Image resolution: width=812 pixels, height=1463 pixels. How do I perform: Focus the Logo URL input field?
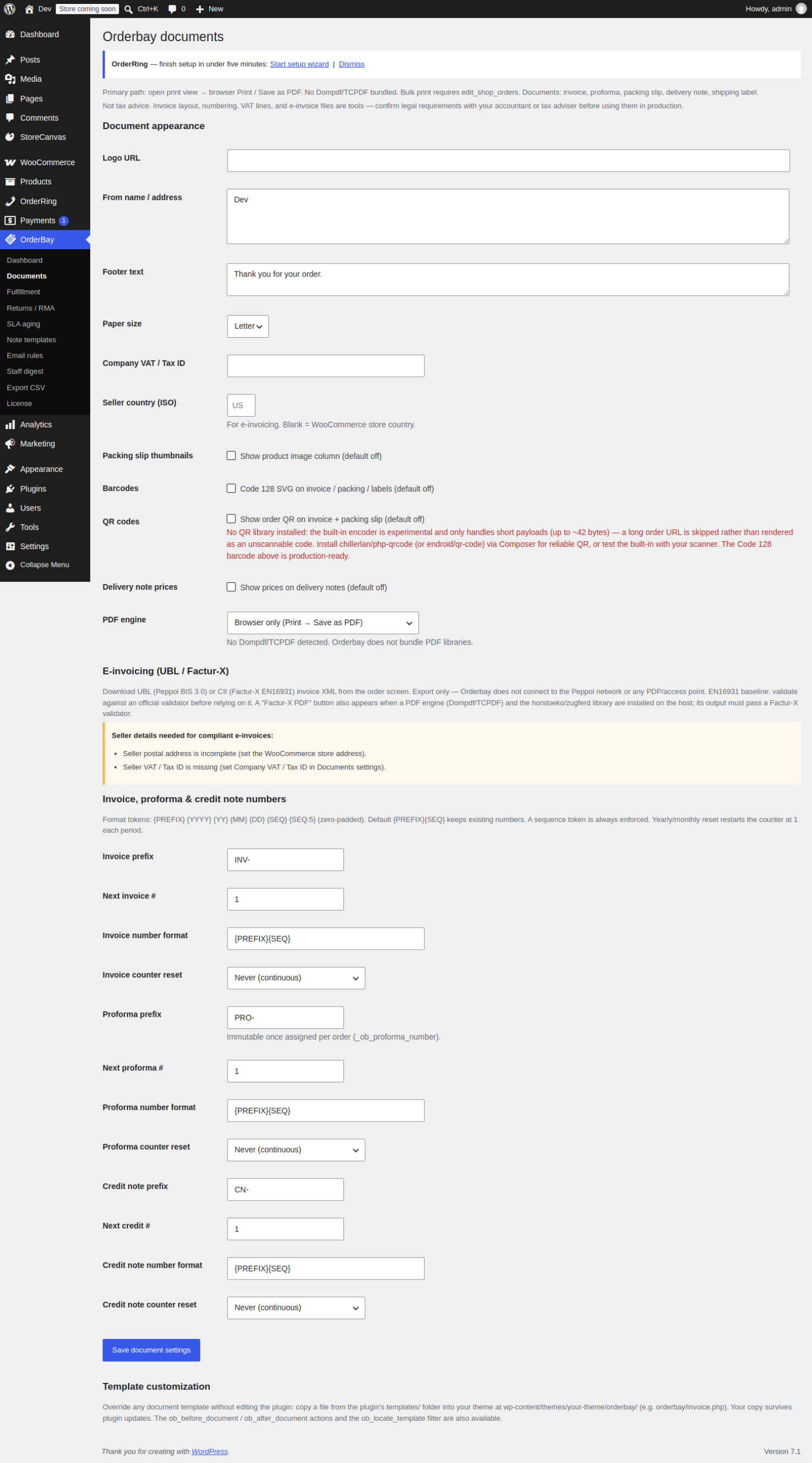click(509, 161)
